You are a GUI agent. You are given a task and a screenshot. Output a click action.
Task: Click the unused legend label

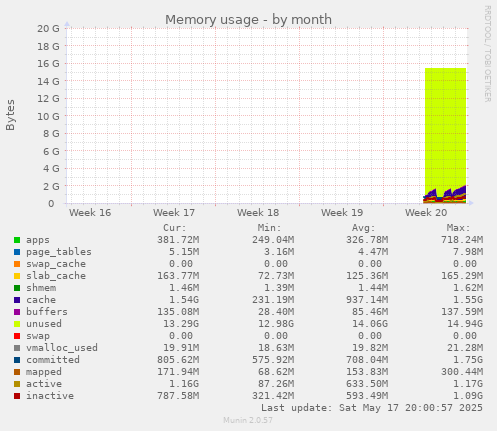coord(44,324)
